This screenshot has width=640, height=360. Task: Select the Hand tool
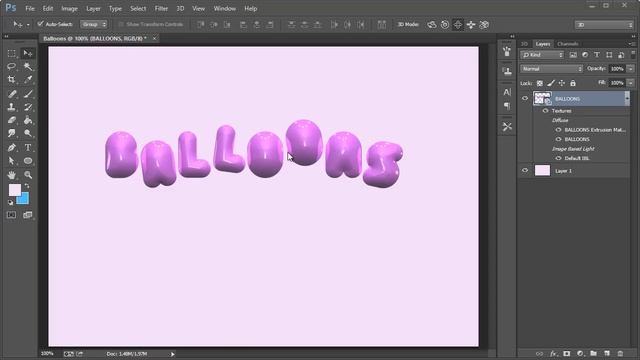pyautogui.click(x=11, y=175)
